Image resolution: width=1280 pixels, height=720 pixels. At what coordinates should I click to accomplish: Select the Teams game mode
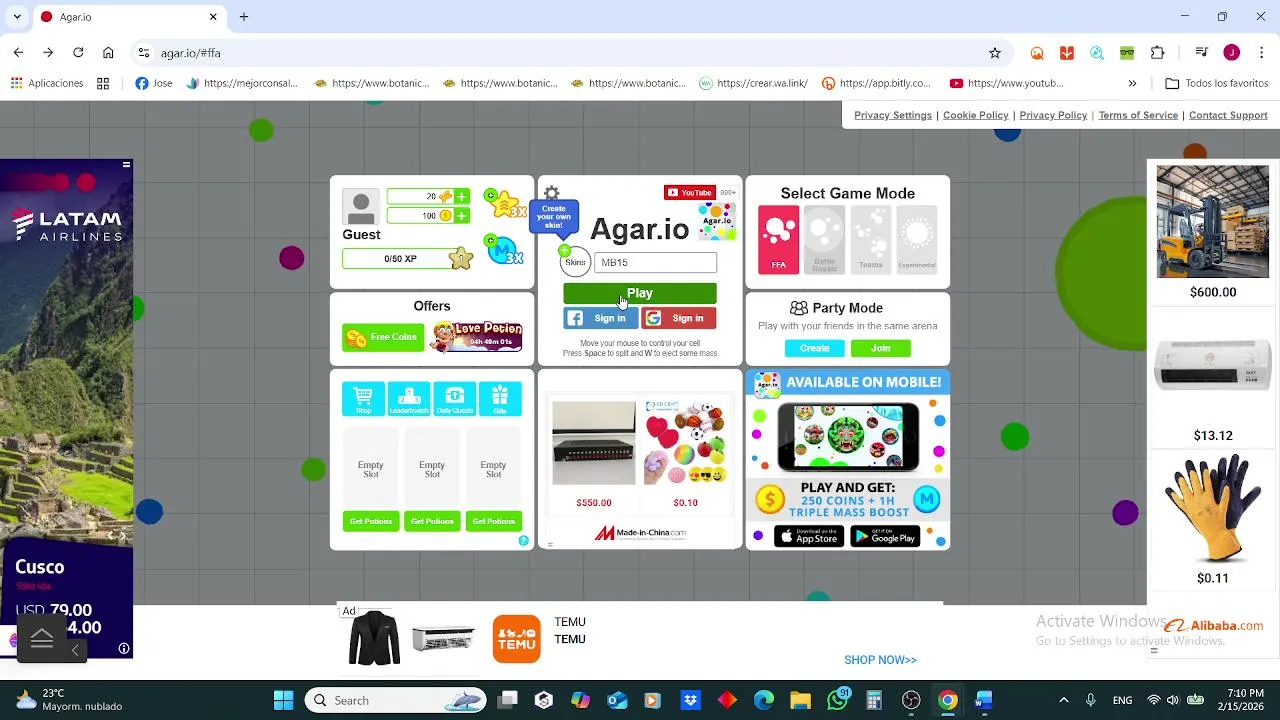(x=870, y=239)
